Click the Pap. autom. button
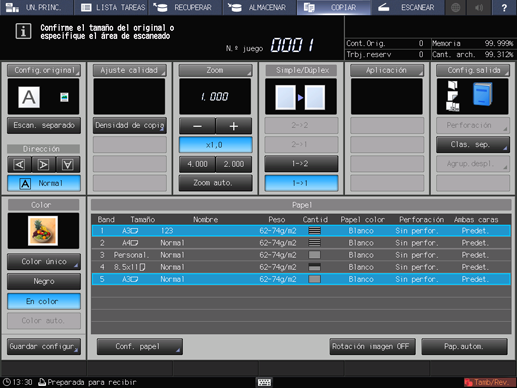 tap(464, 346)
